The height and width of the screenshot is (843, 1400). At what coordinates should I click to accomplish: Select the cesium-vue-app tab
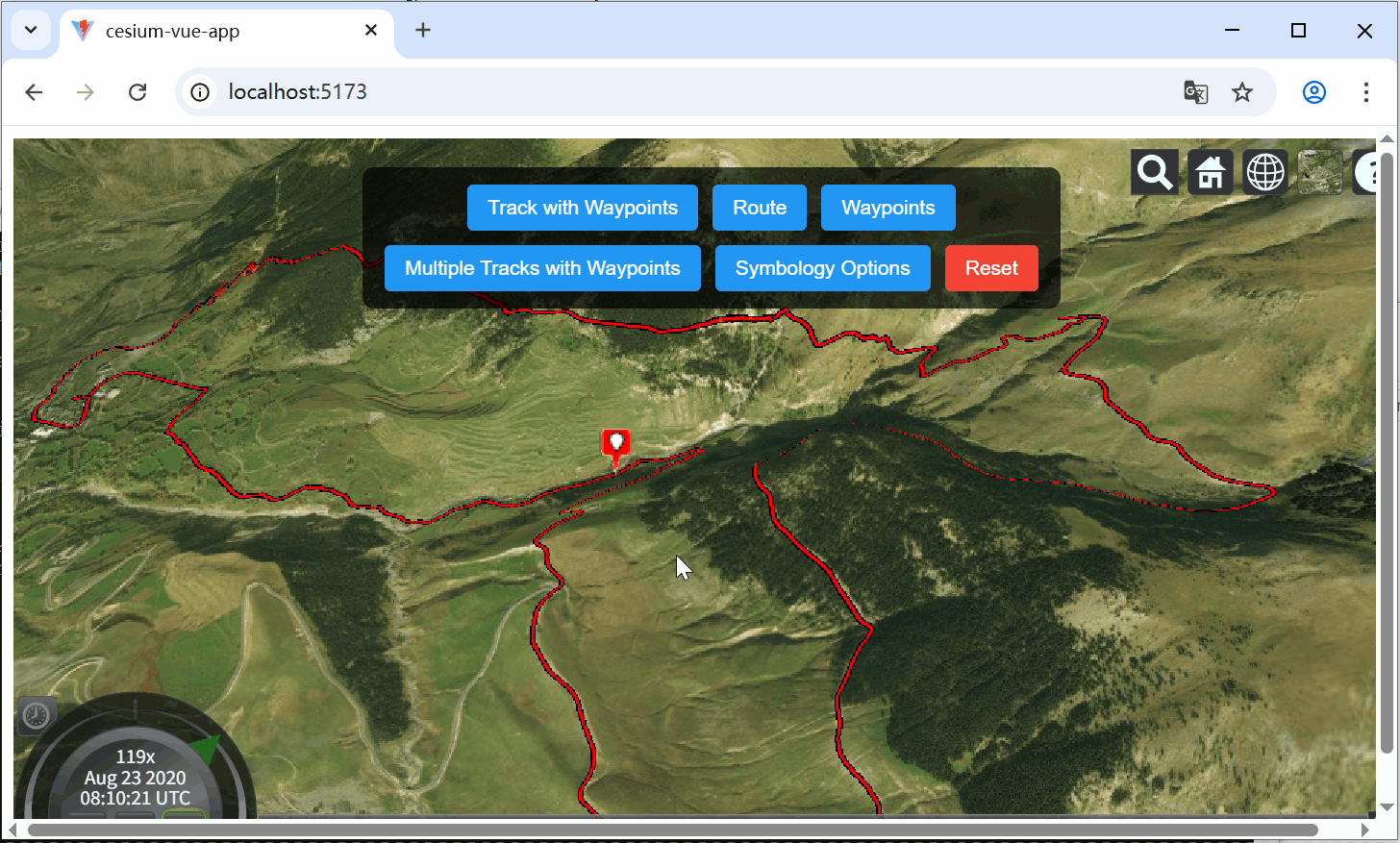(228, 31)
